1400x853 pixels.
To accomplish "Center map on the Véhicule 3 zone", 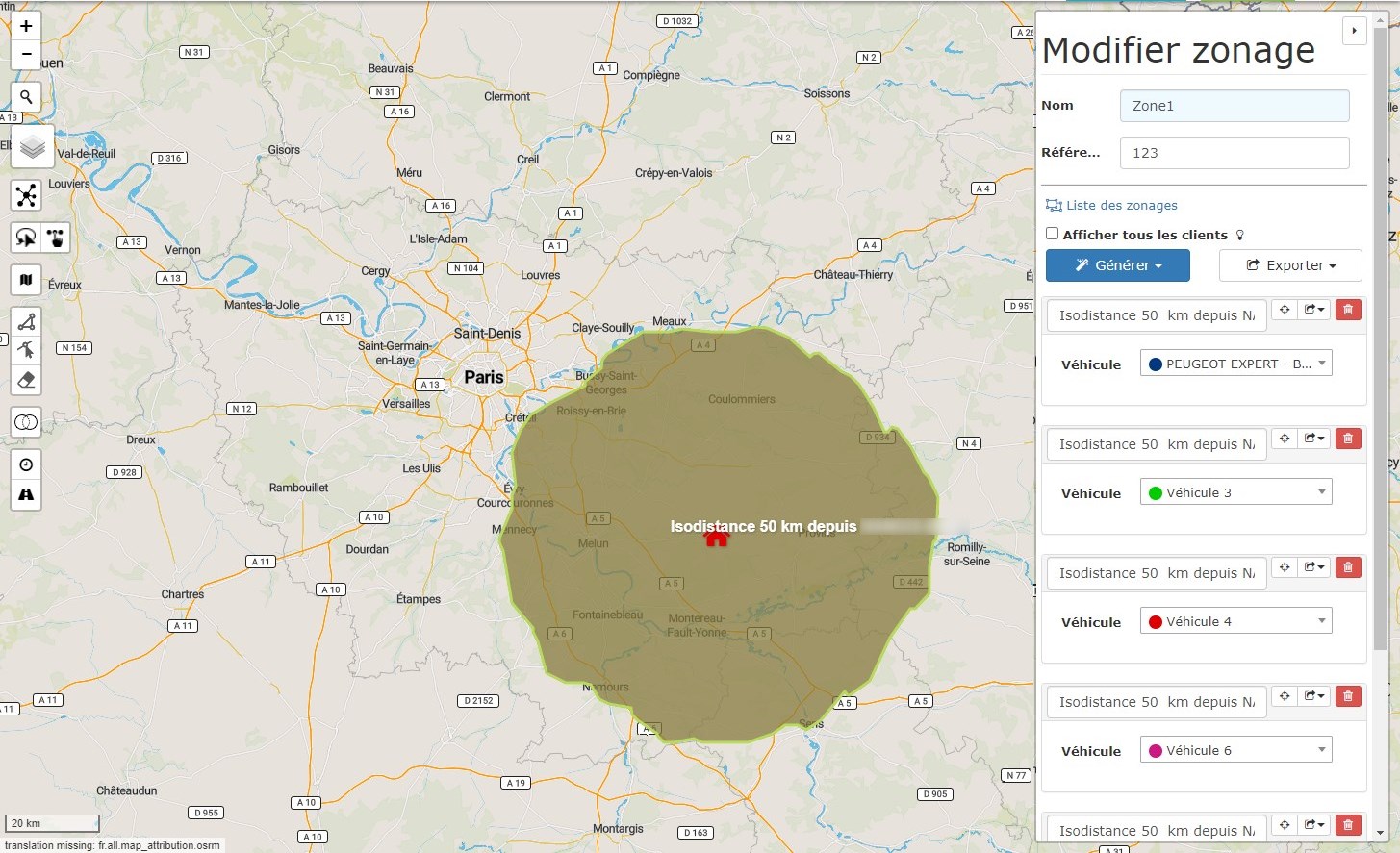I will [1285, 439].
